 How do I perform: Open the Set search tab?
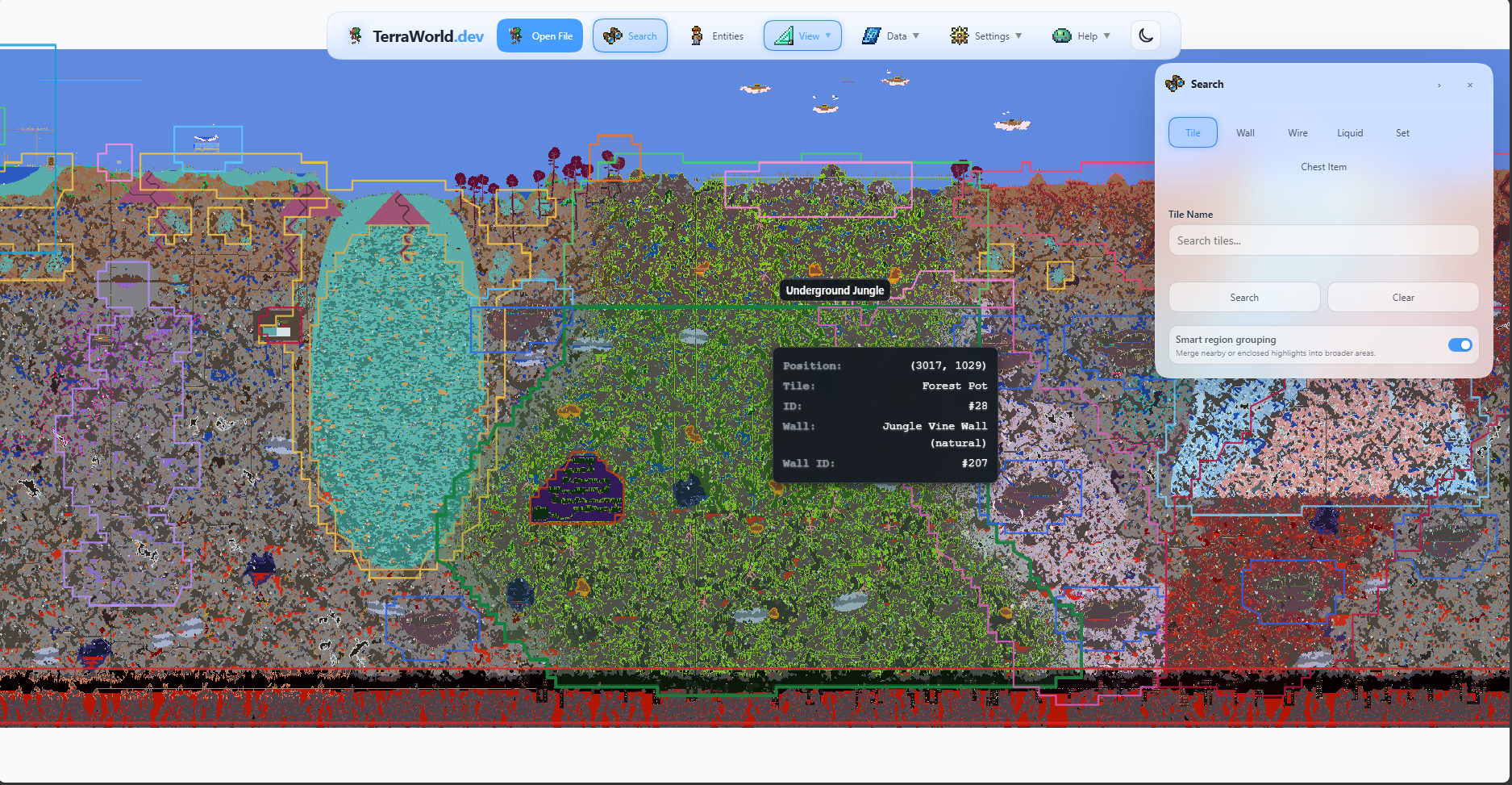[x=1402, y=132]
